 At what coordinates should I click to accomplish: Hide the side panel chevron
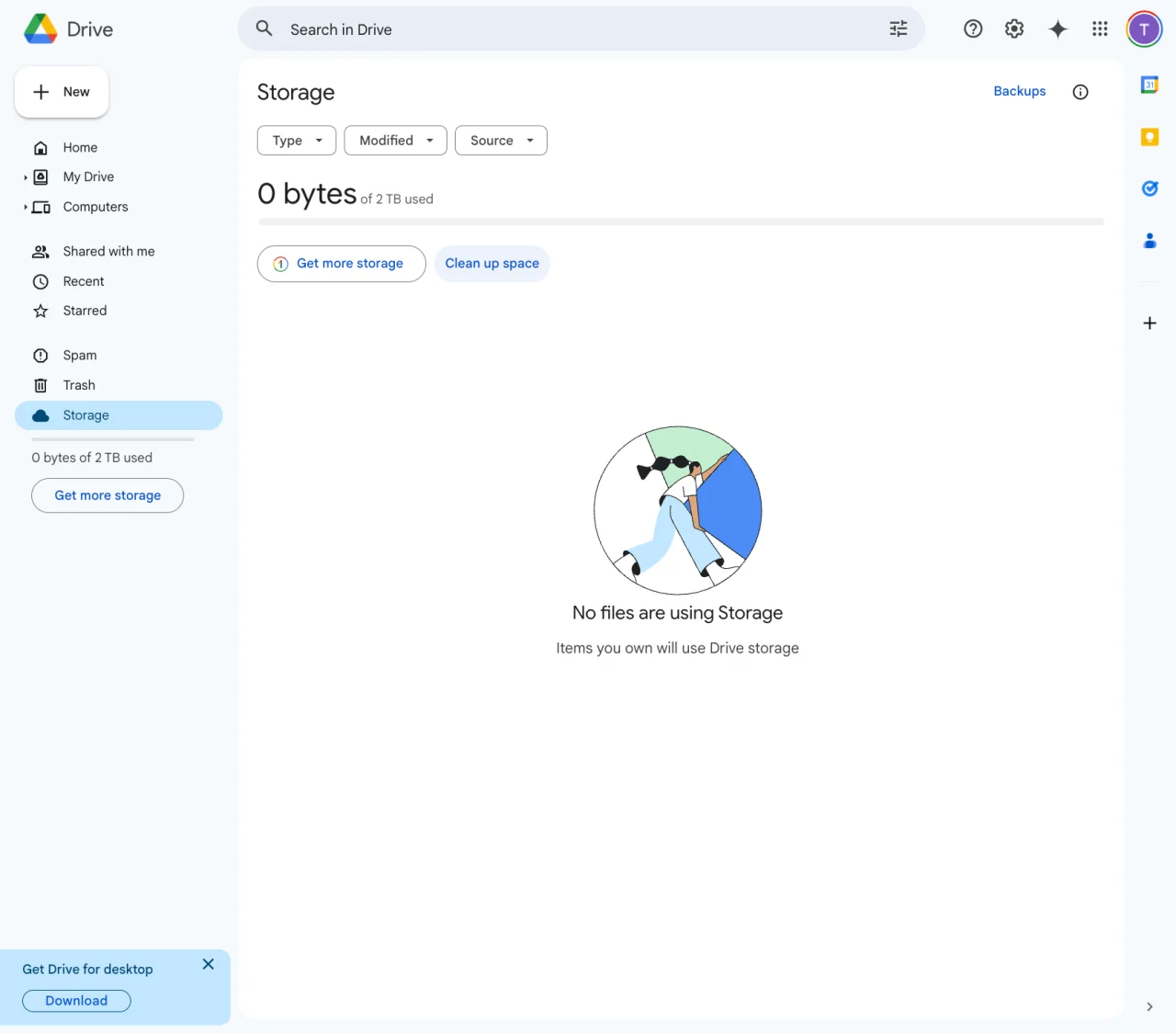tap(1149, 1007)
